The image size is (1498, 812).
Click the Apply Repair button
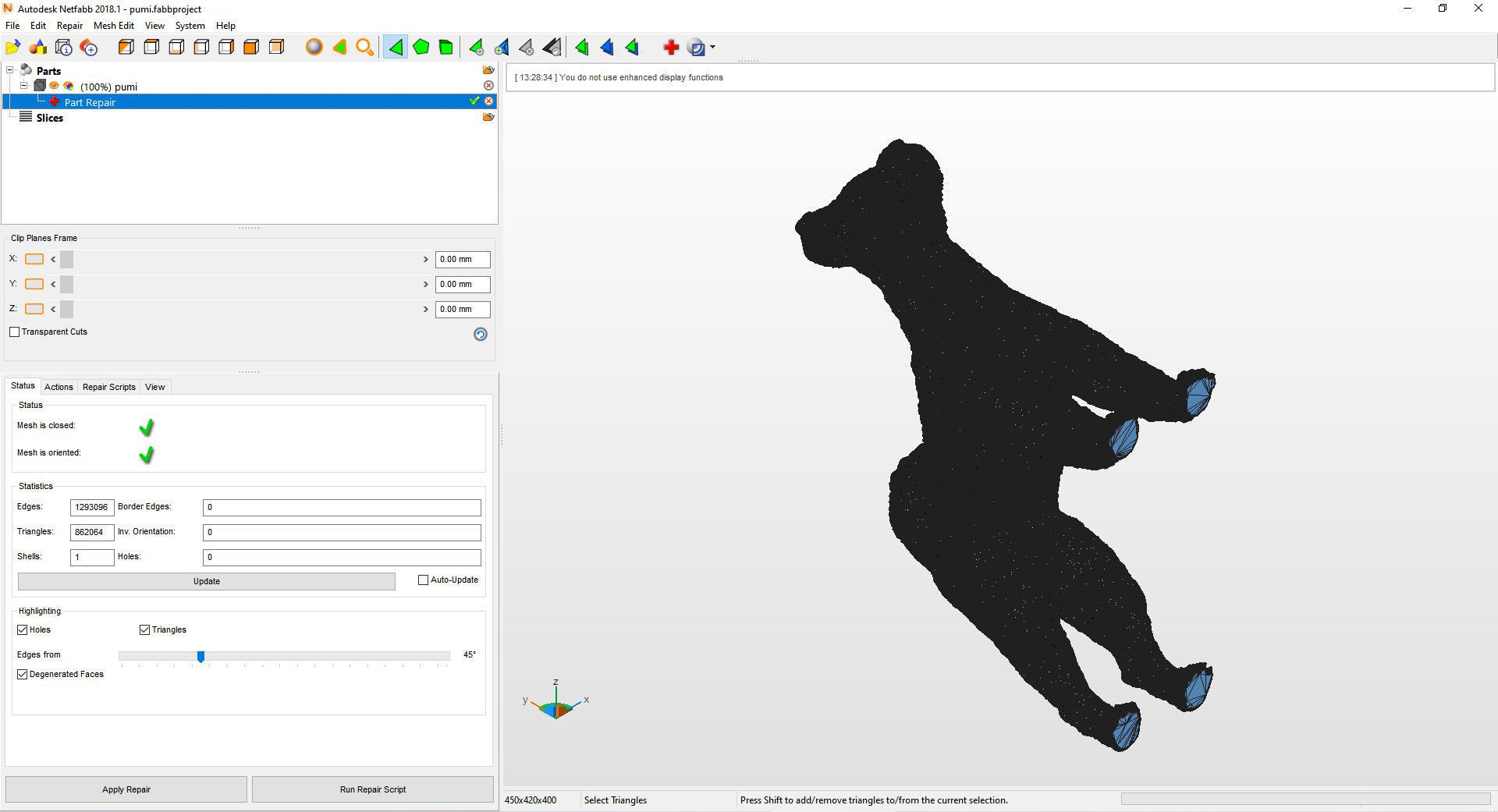[x=126, y=789]
